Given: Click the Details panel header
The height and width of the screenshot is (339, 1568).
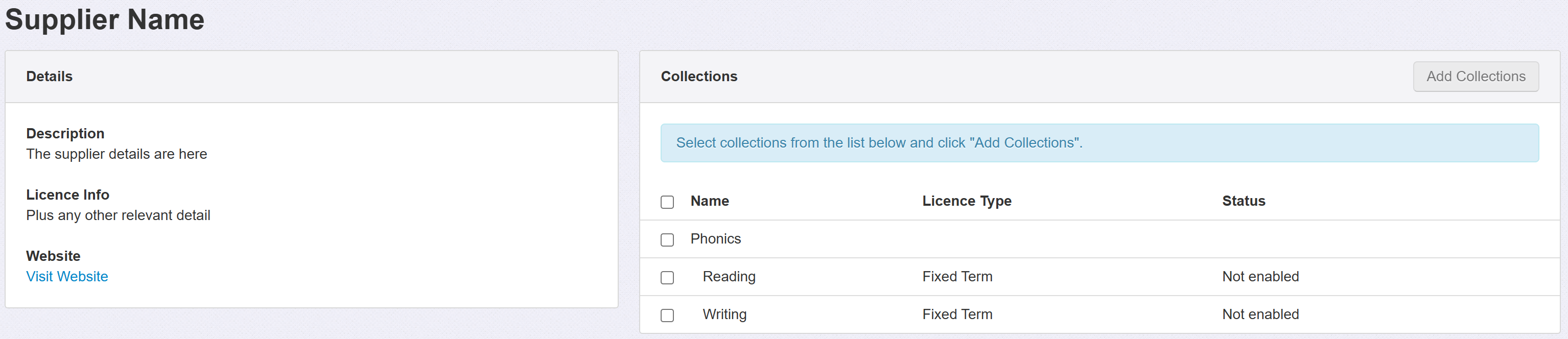Looking at the screenshot, I should [50, 77].
